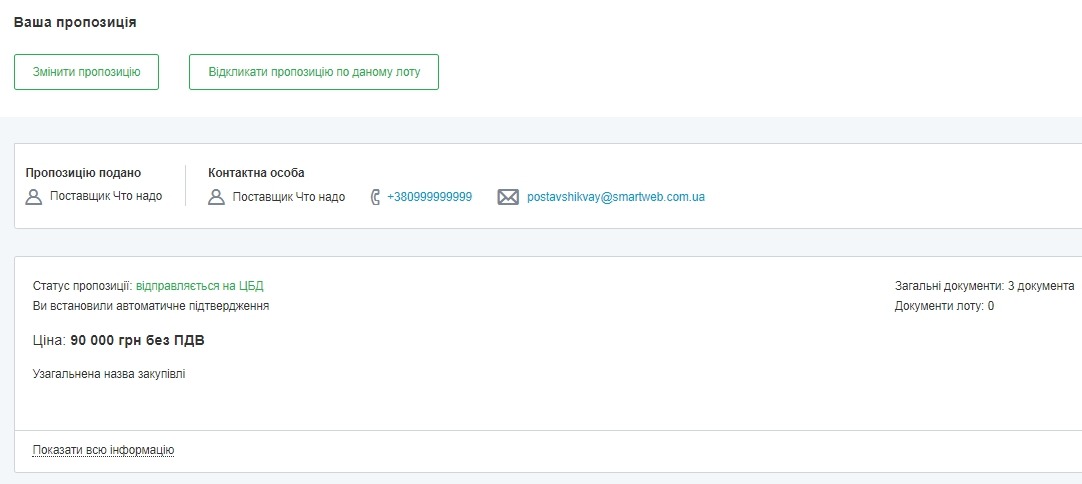
Task: Click Документи лоту: 0 text
Action: [943, 306]
